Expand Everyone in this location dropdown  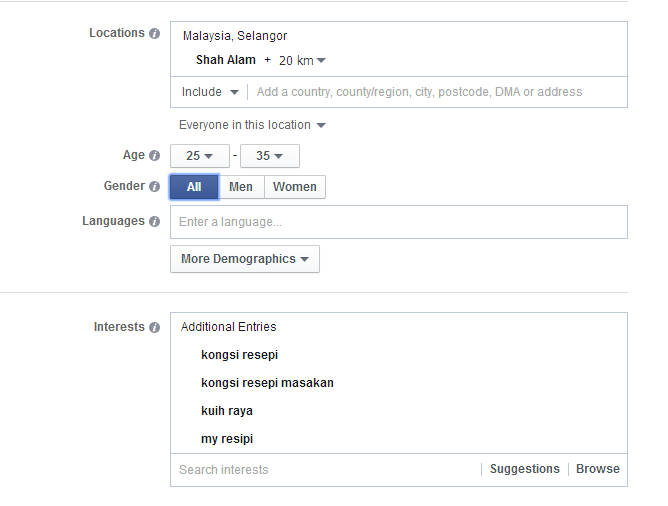(252, 125)
